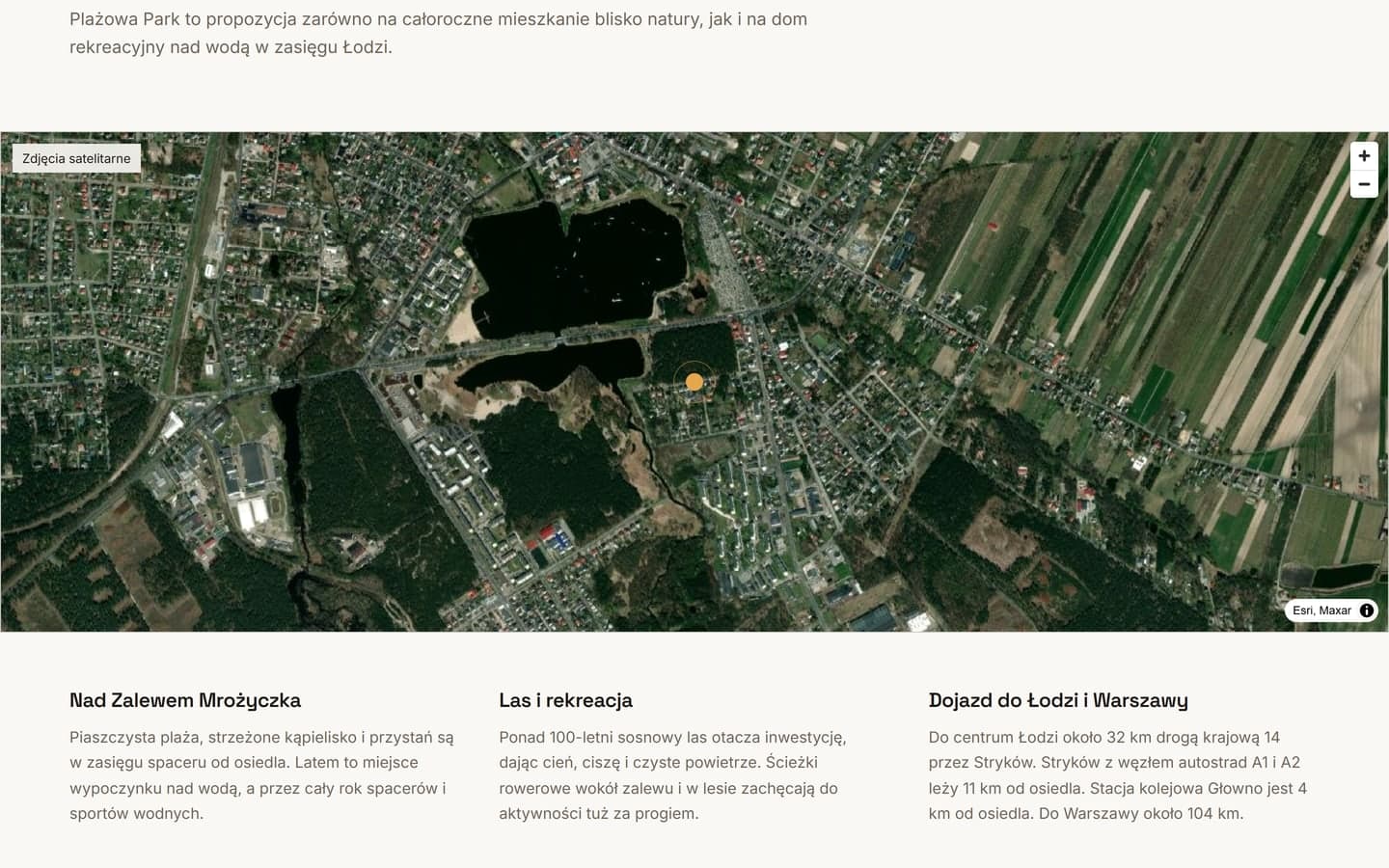Click heading 'Dojazd do Łodzi i Warszawy'
The image size is (1389, 868).
(1058, 700)
